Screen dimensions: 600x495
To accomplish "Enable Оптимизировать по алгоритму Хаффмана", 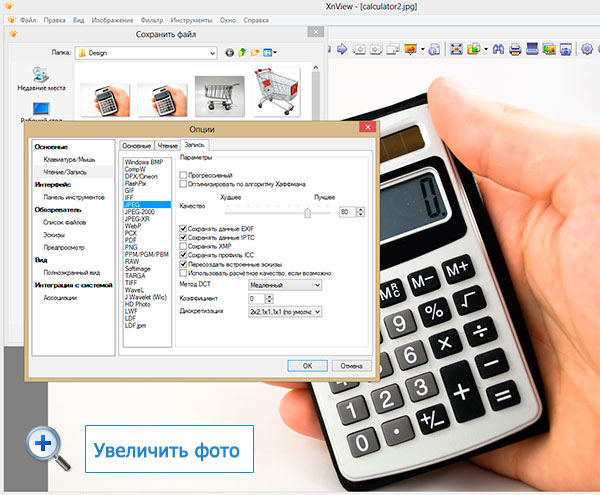I will (x=183, y=184).
